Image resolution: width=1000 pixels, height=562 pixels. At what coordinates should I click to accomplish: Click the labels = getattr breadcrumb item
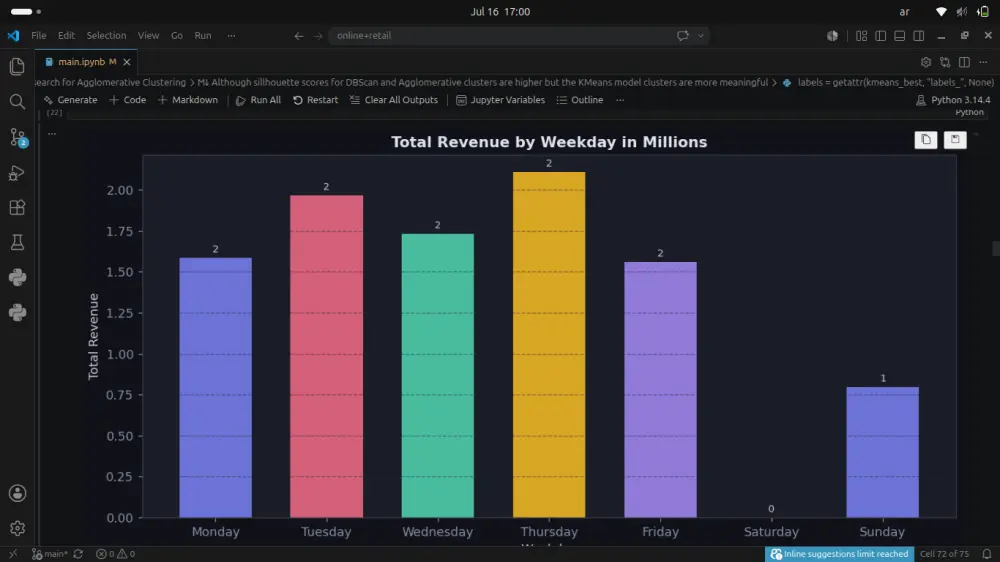[x=888, y=82]
